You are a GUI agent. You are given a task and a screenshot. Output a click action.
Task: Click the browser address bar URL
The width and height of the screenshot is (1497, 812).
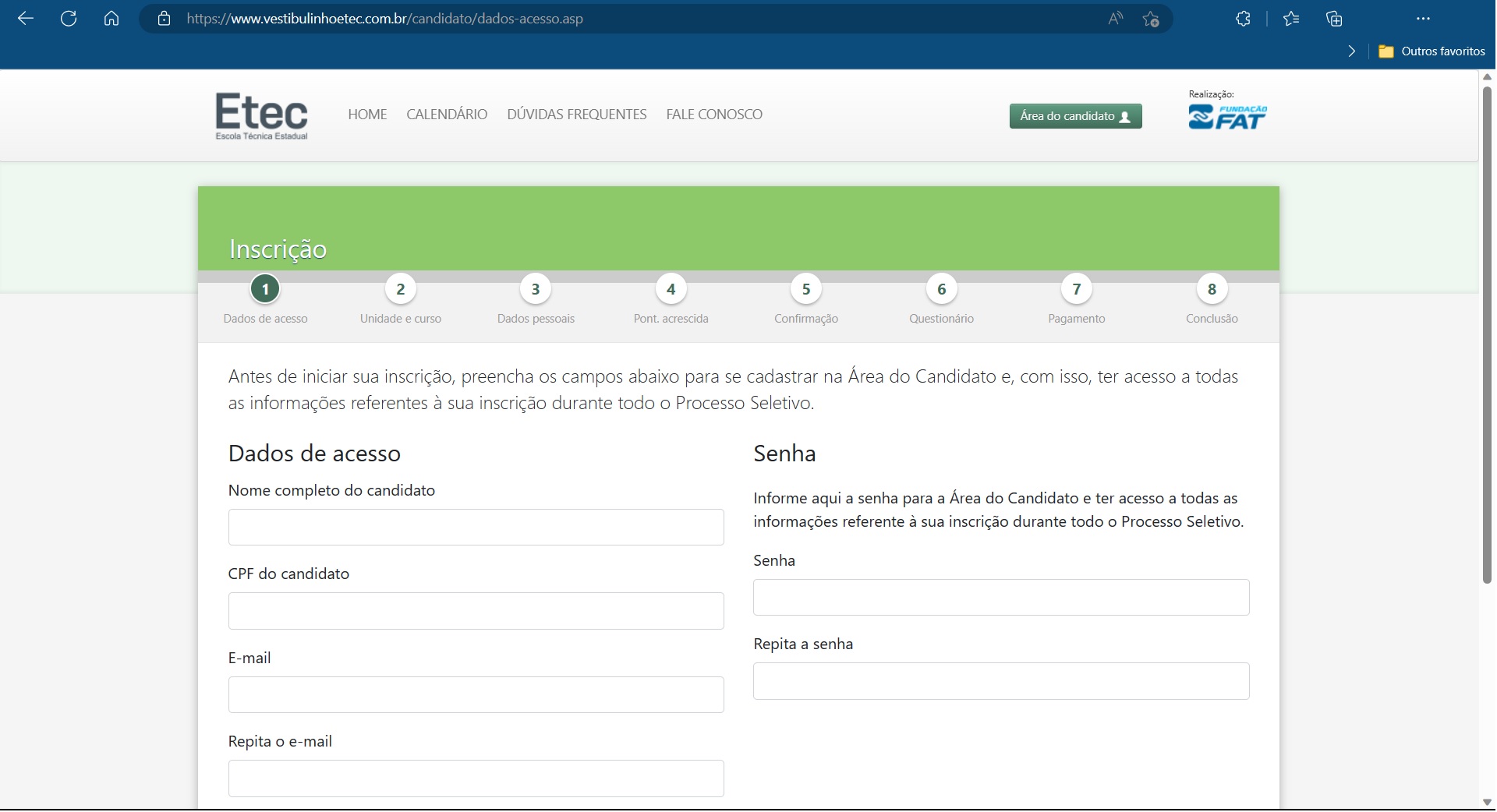click(384, 19)
